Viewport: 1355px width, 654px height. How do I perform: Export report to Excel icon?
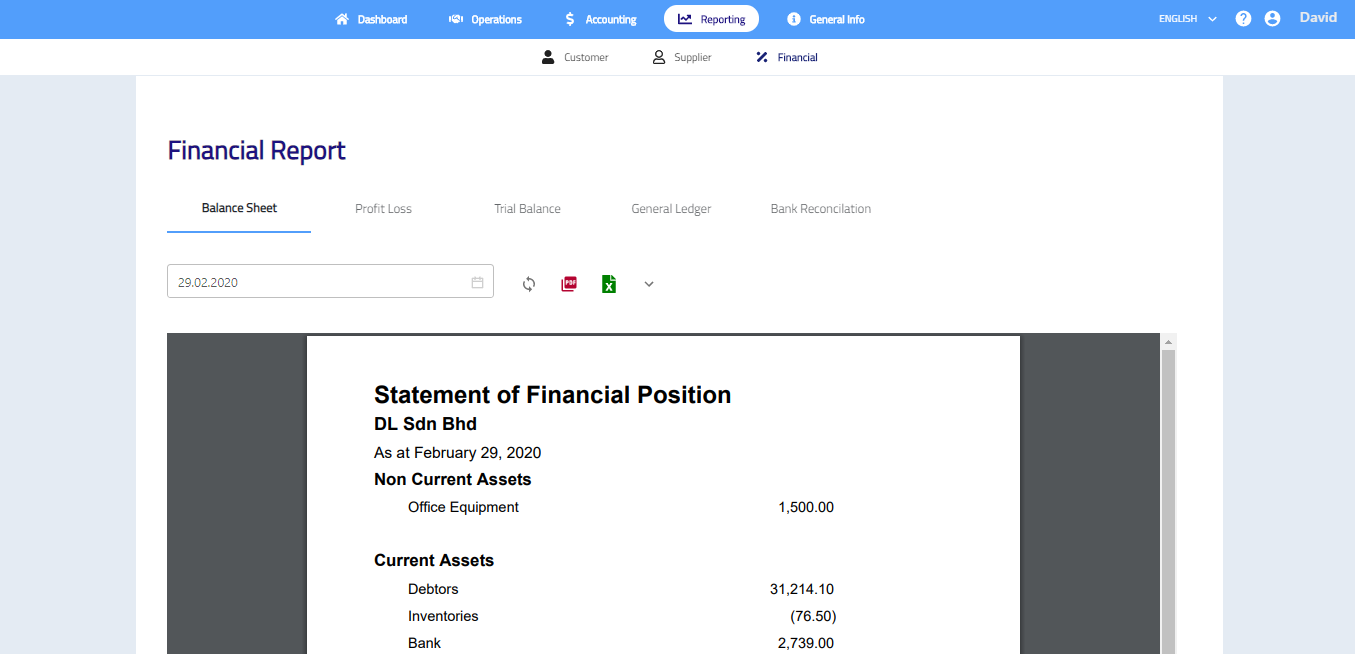[608, 284]
